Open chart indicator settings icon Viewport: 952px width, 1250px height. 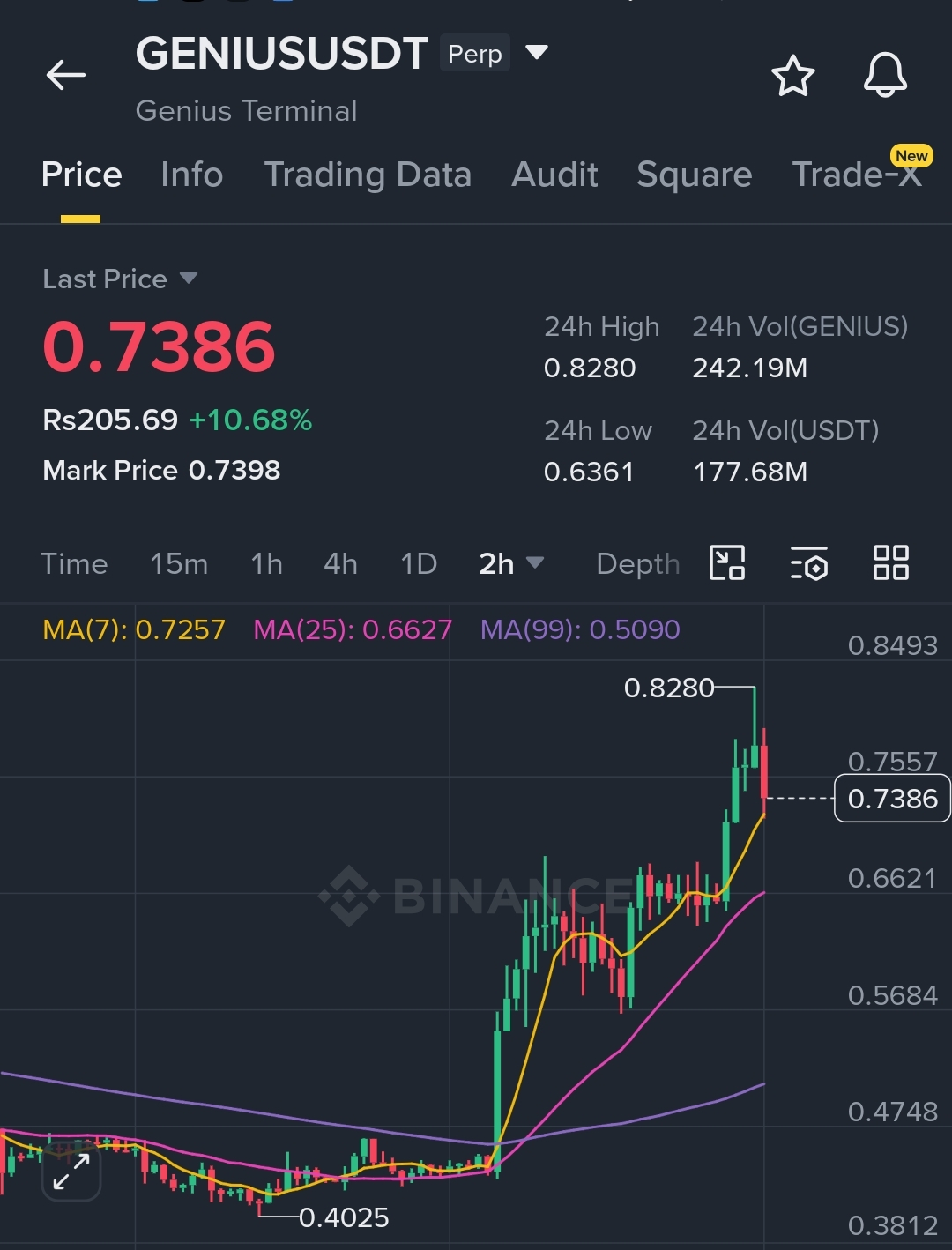click(809, 562)
